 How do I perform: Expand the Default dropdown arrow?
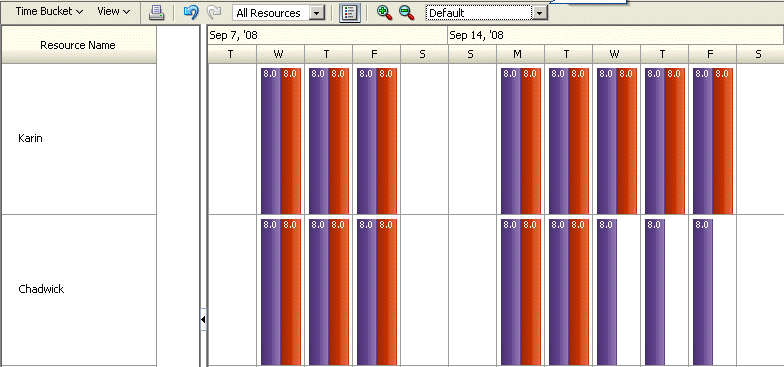(x=540, y=13)
